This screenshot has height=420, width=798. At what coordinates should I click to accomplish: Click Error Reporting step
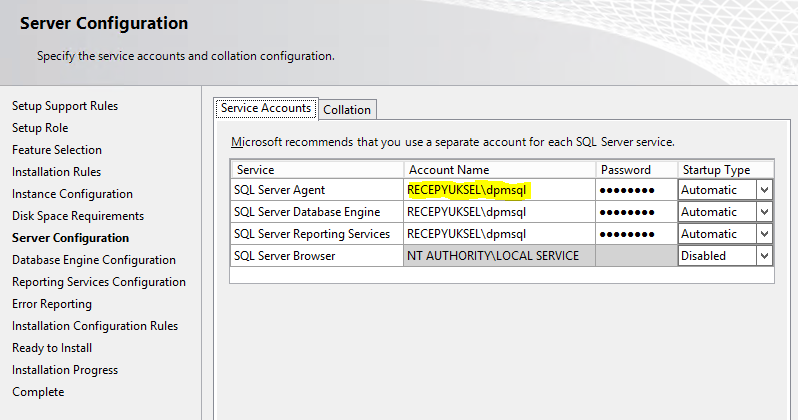coord(52,304)
